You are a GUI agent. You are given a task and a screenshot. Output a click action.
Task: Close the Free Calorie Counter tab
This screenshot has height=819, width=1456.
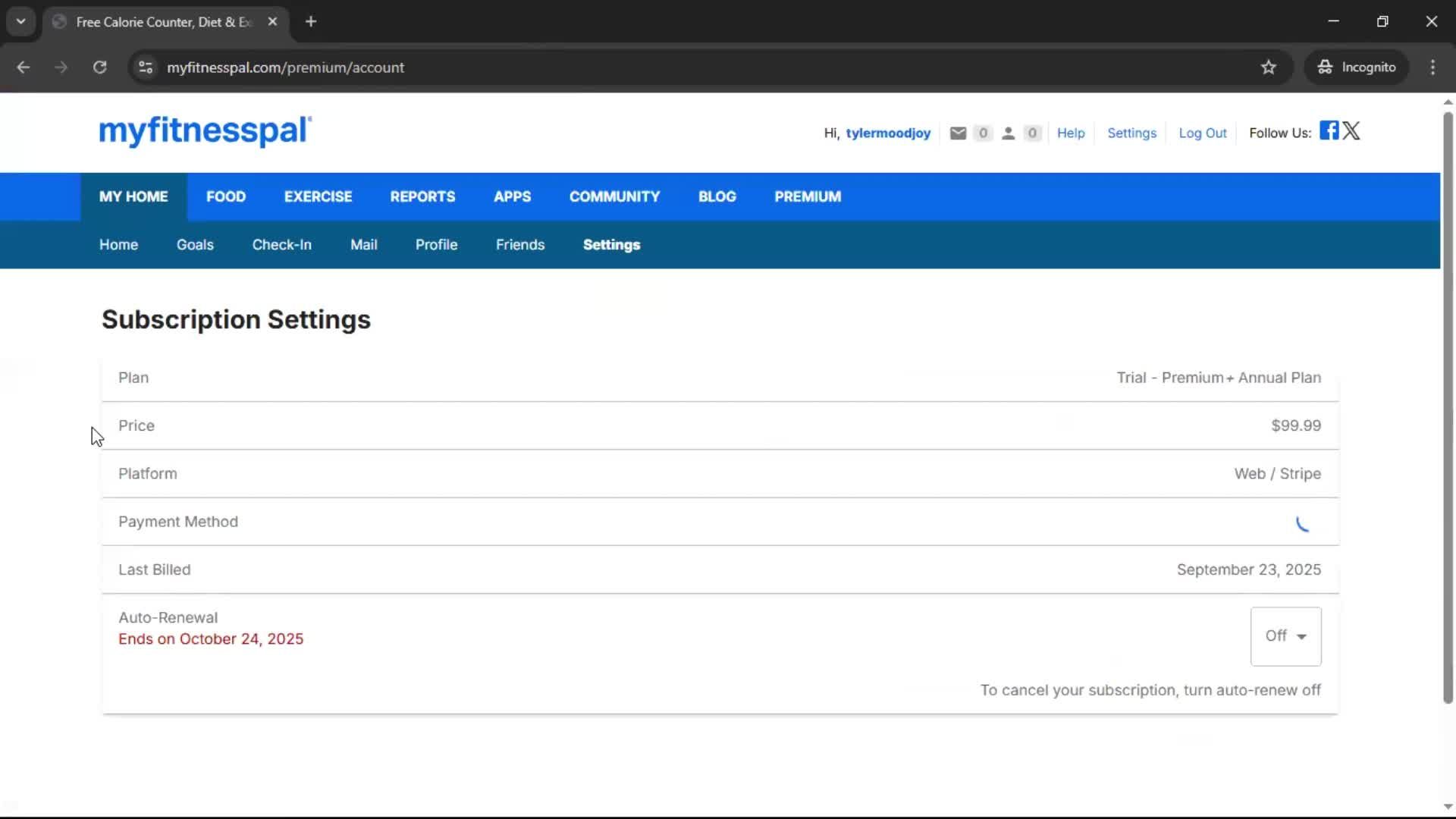tap(272, 22)
